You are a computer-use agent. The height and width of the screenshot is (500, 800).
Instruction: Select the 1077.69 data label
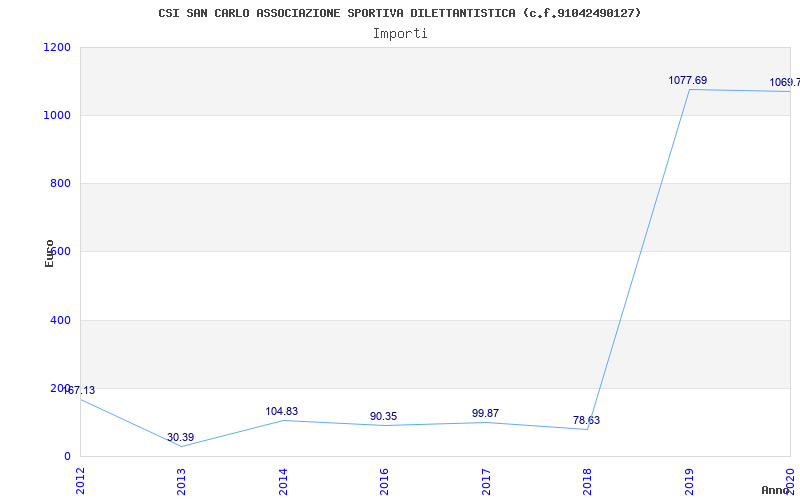pyautogui.click(x=688, y=80)
